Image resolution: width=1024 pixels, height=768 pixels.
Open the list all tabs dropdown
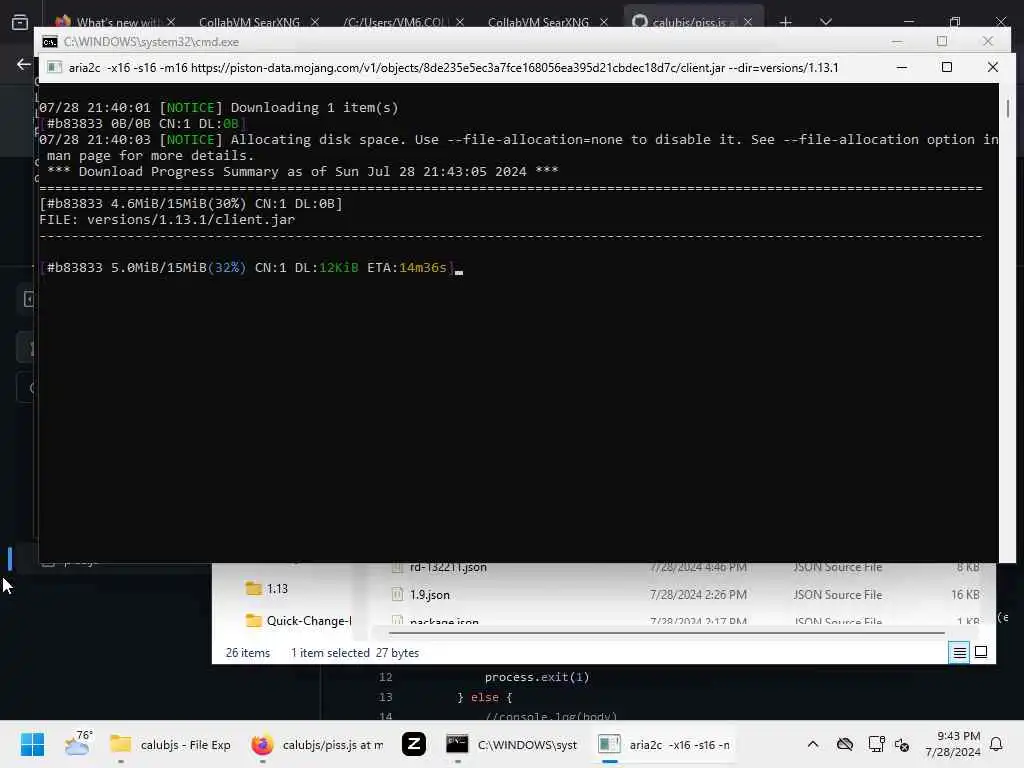pos(825,22)
